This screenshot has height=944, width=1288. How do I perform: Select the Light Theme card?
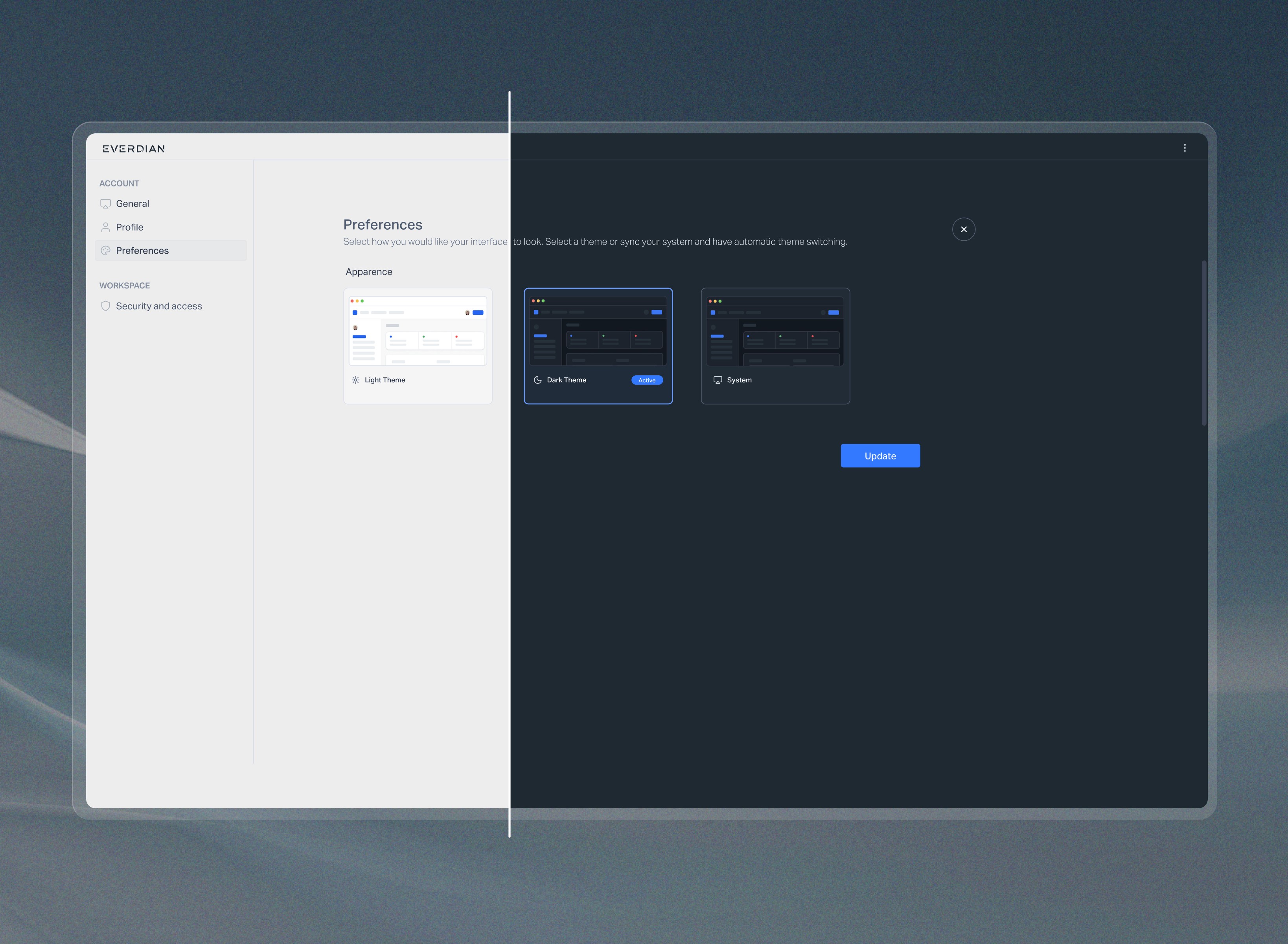(x=418, y=393)
